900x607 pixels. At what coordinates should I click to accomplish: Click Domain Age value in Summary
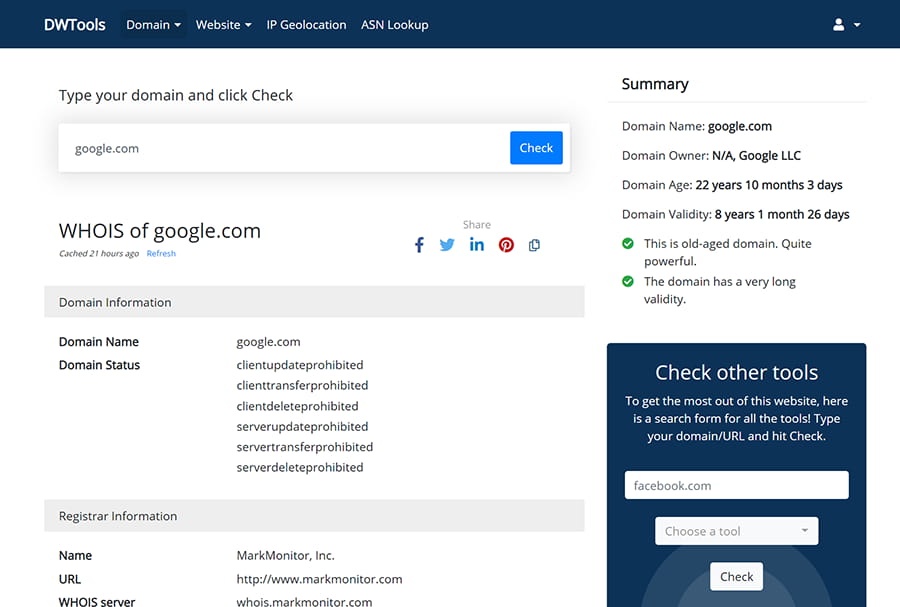769,185
